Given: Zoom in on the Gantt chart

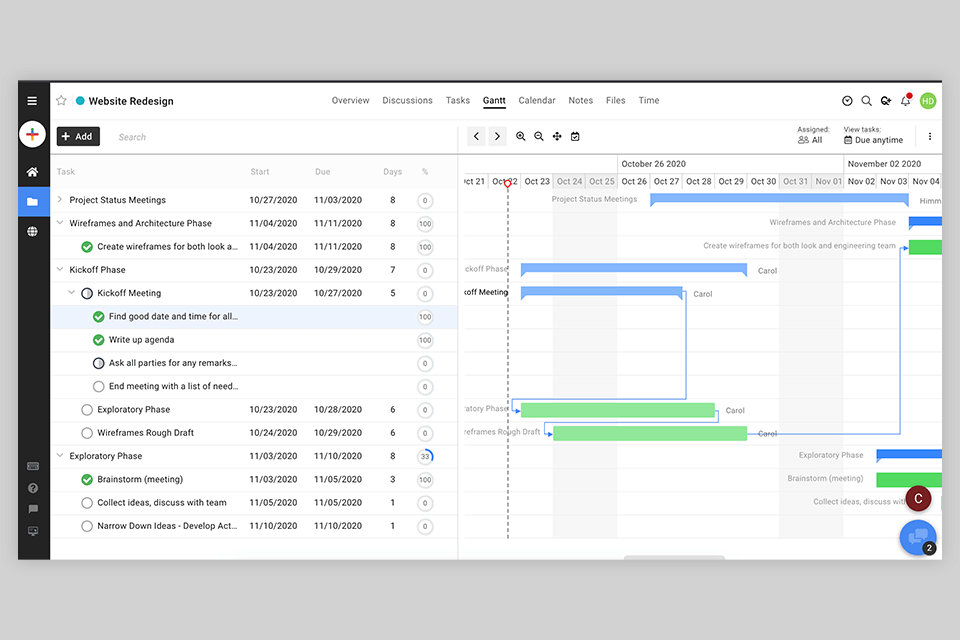Looking at the screenshot, I should point(520,137).
